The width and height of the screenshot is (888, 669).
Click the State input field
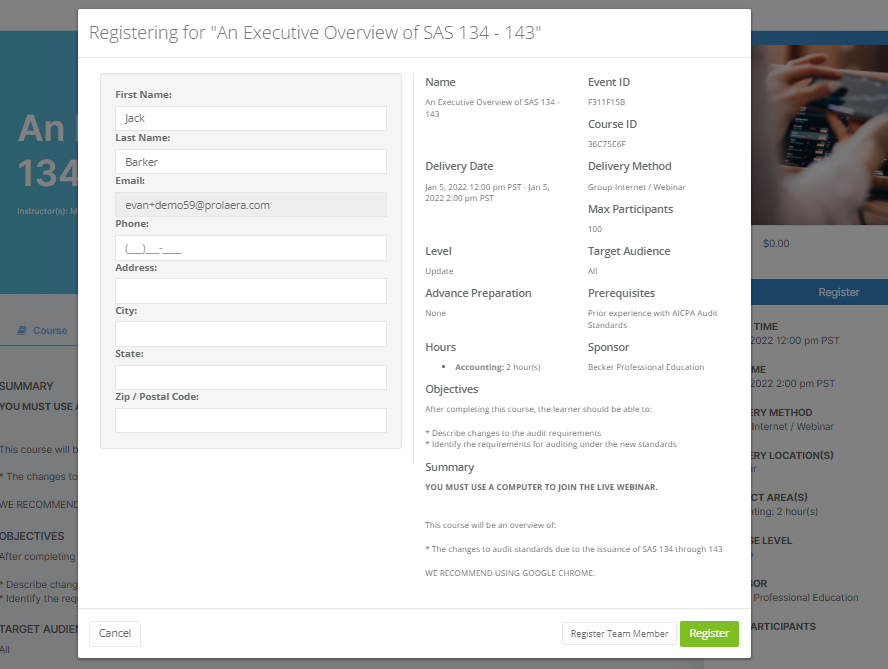251,377
